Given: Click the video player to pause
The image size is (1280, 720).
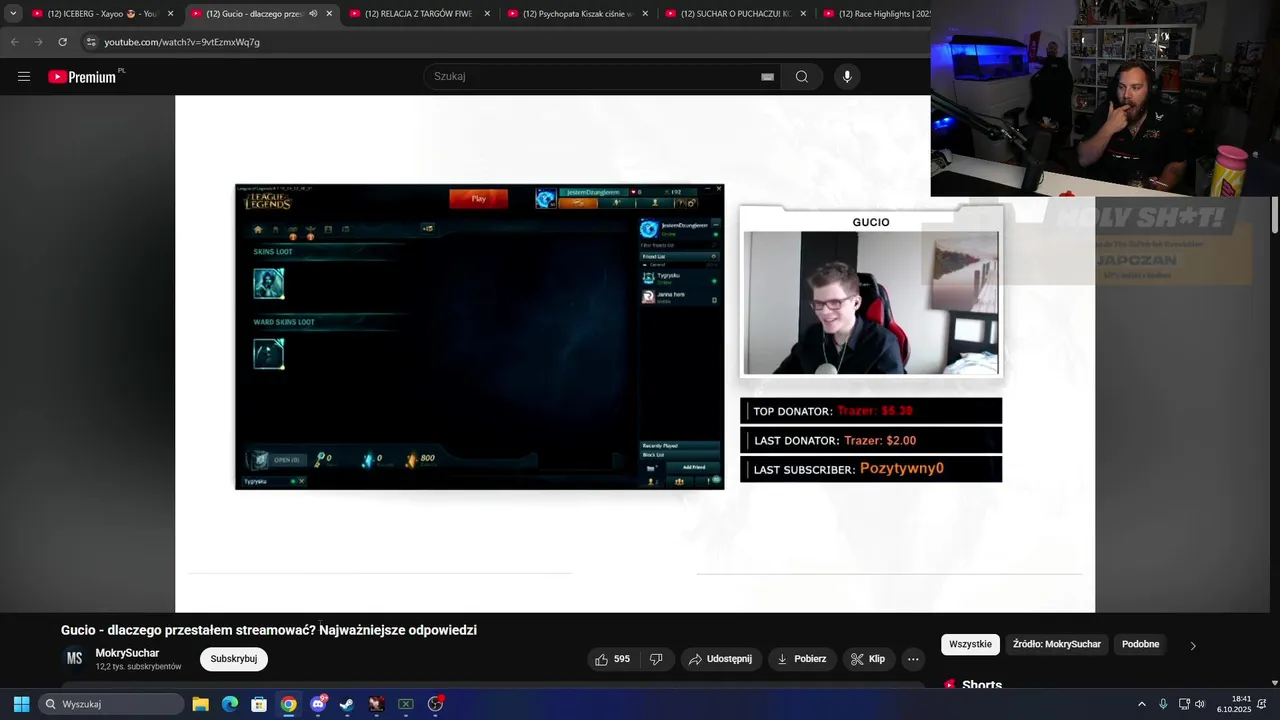Looking at the screenshot, I should pos(635,354).
